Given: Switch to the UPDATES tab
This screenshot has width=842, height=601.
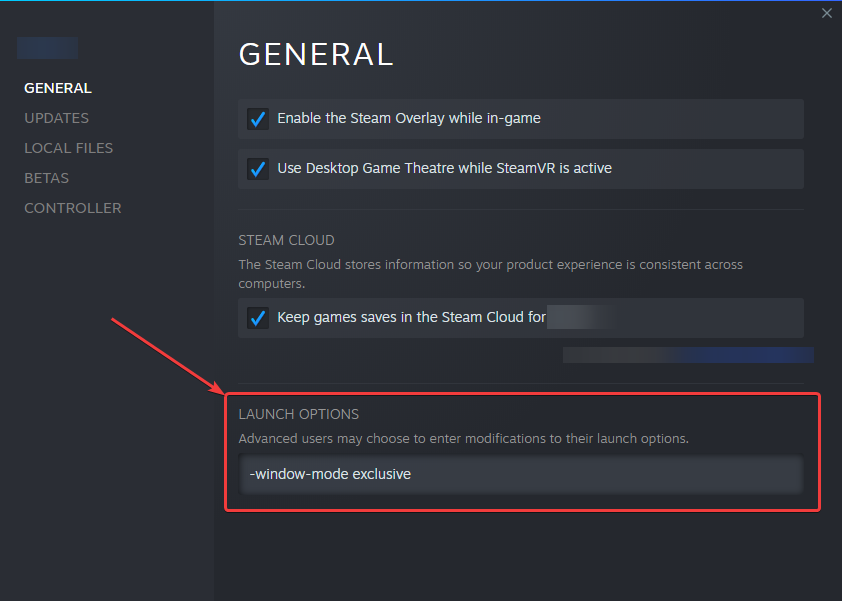Looking at the screenshot, I should coord(56,118).
